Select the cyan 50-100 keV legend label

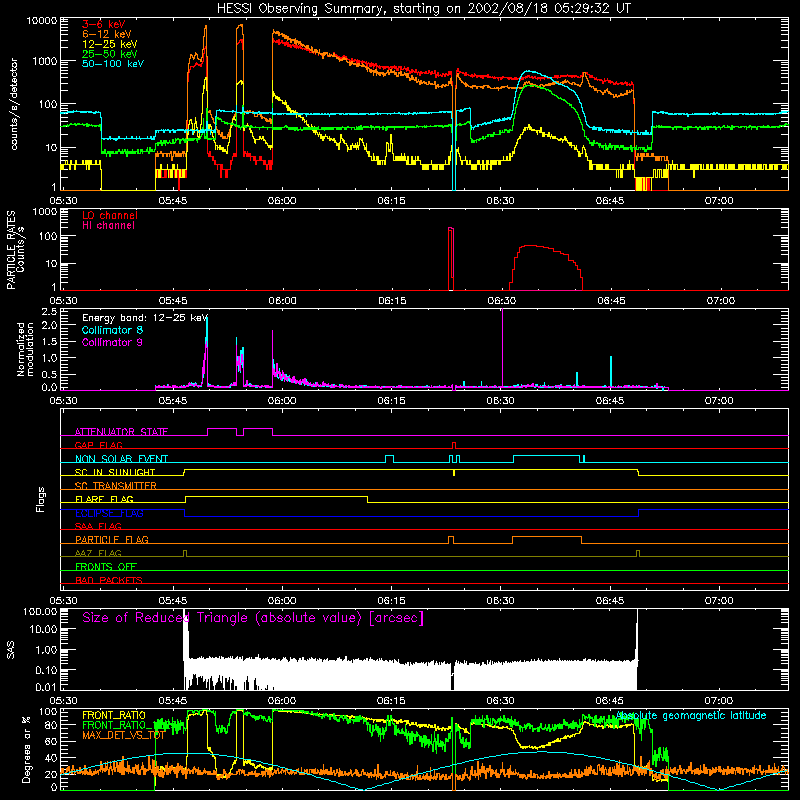[x=113, y=64]
